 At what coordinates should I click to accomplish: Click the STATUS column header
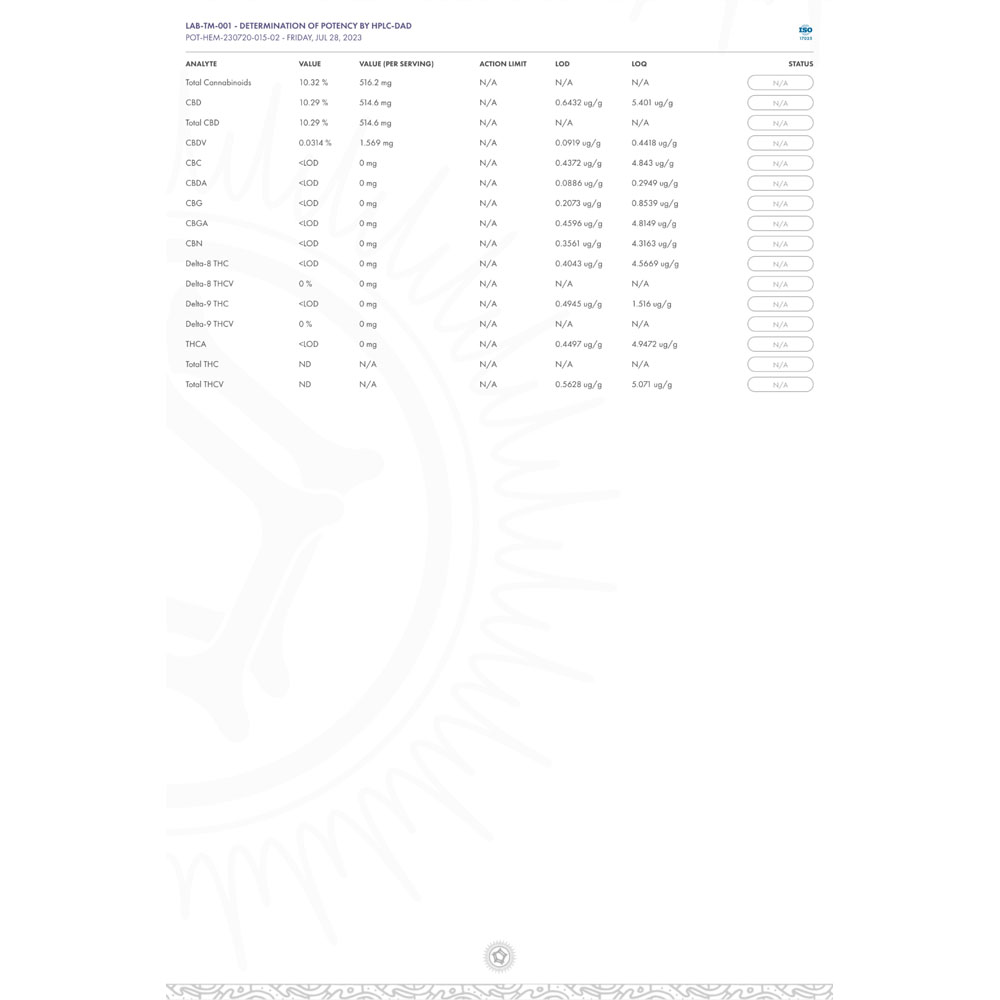click(800, 64)
